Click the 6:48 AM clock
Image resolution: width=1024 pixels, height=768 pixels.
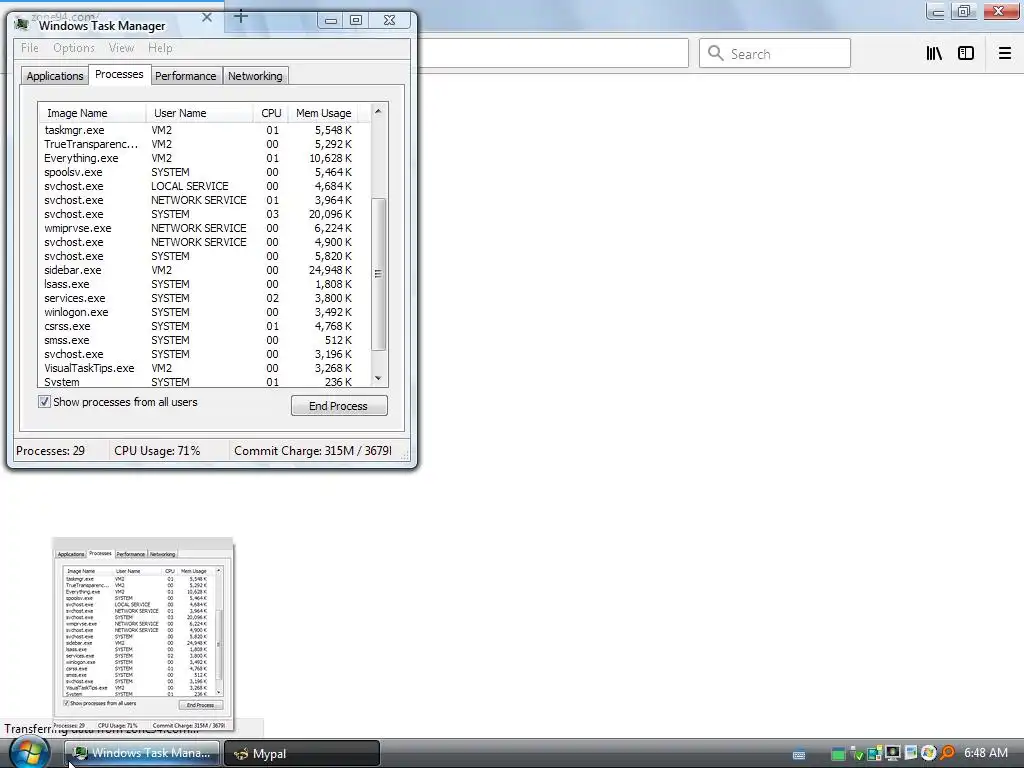point(985,753)
